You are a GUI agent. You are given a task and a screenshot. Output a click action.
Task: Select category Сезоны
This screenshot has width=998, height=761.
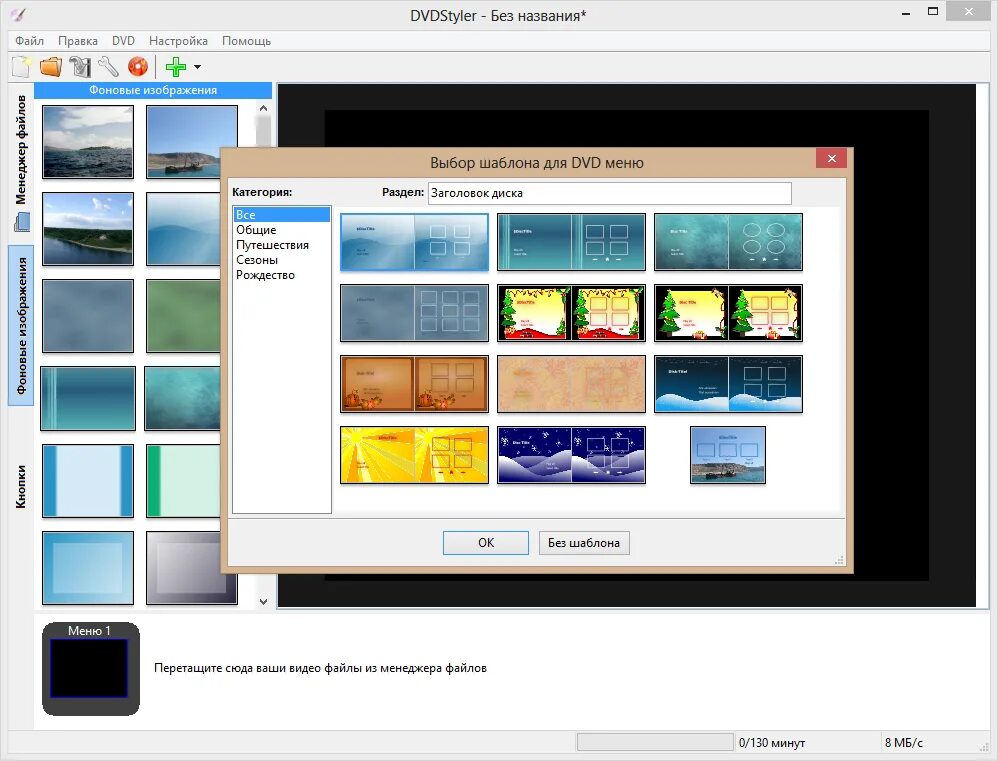(x=282, y=260)
